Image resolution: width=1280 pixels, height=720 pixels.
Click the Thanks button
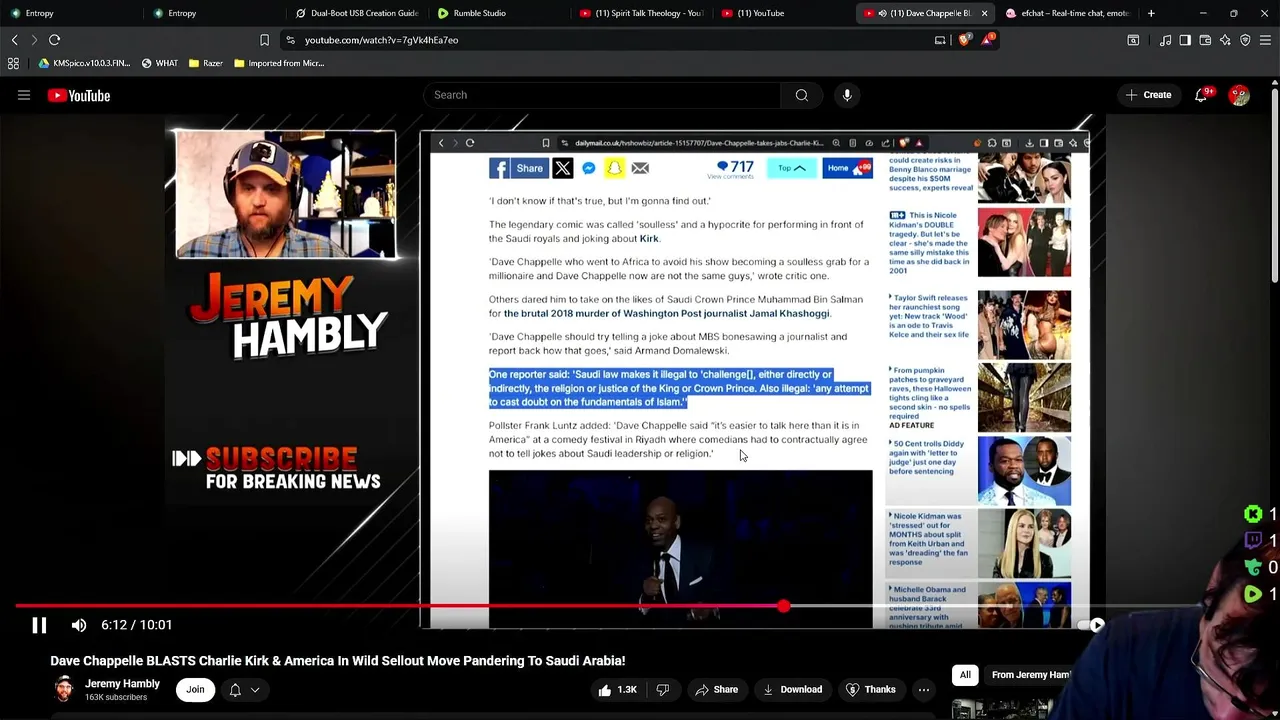point(870,689)
